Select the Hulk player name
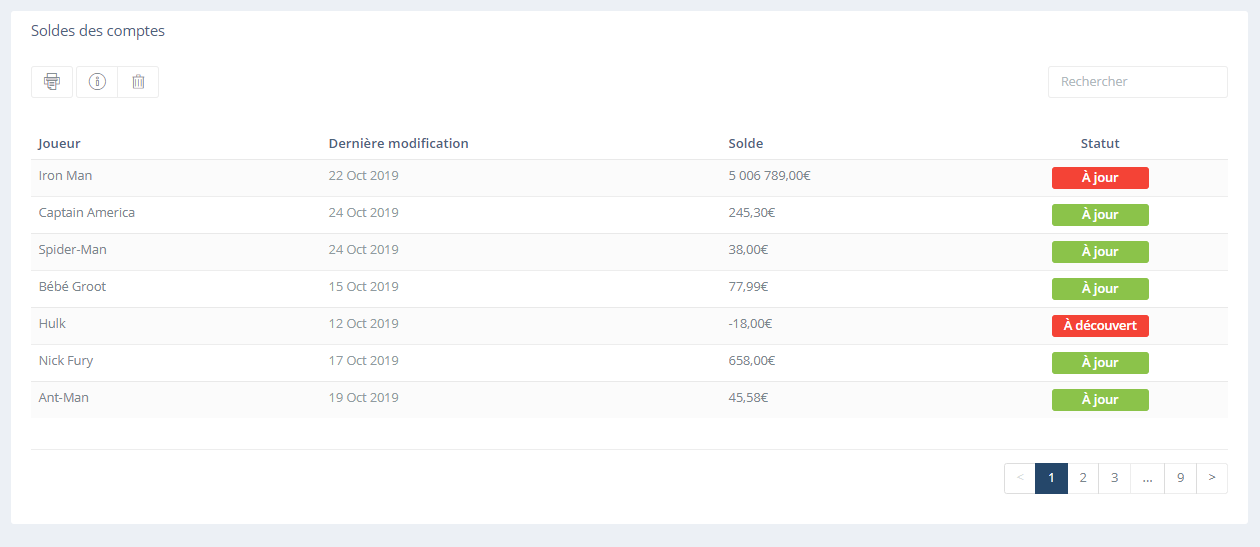The height and width of the screenshot is (547, 1260). pyautogui.click(x=52, y=324)
